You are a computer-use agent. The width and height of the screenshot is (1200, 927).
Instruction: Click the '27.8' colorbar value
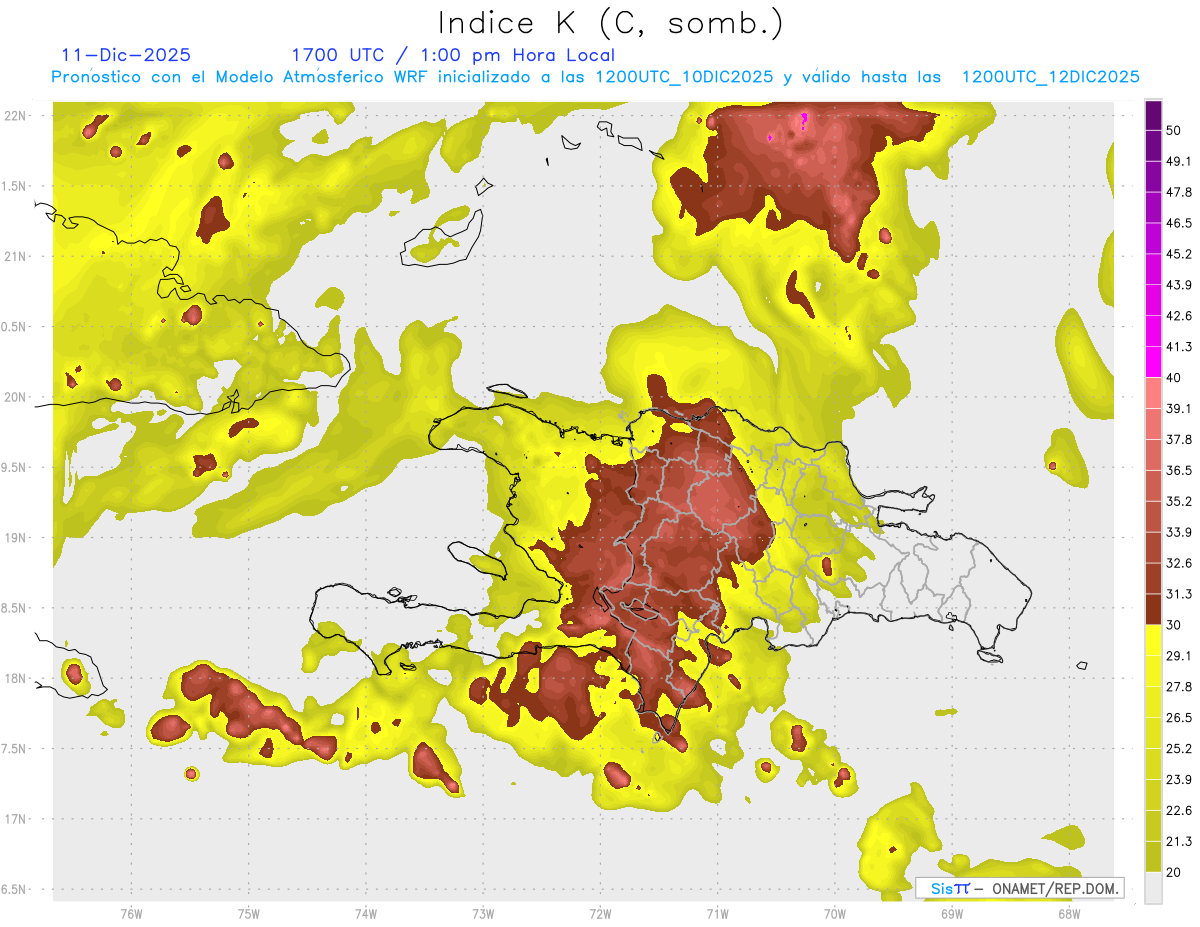(1179, 687)
